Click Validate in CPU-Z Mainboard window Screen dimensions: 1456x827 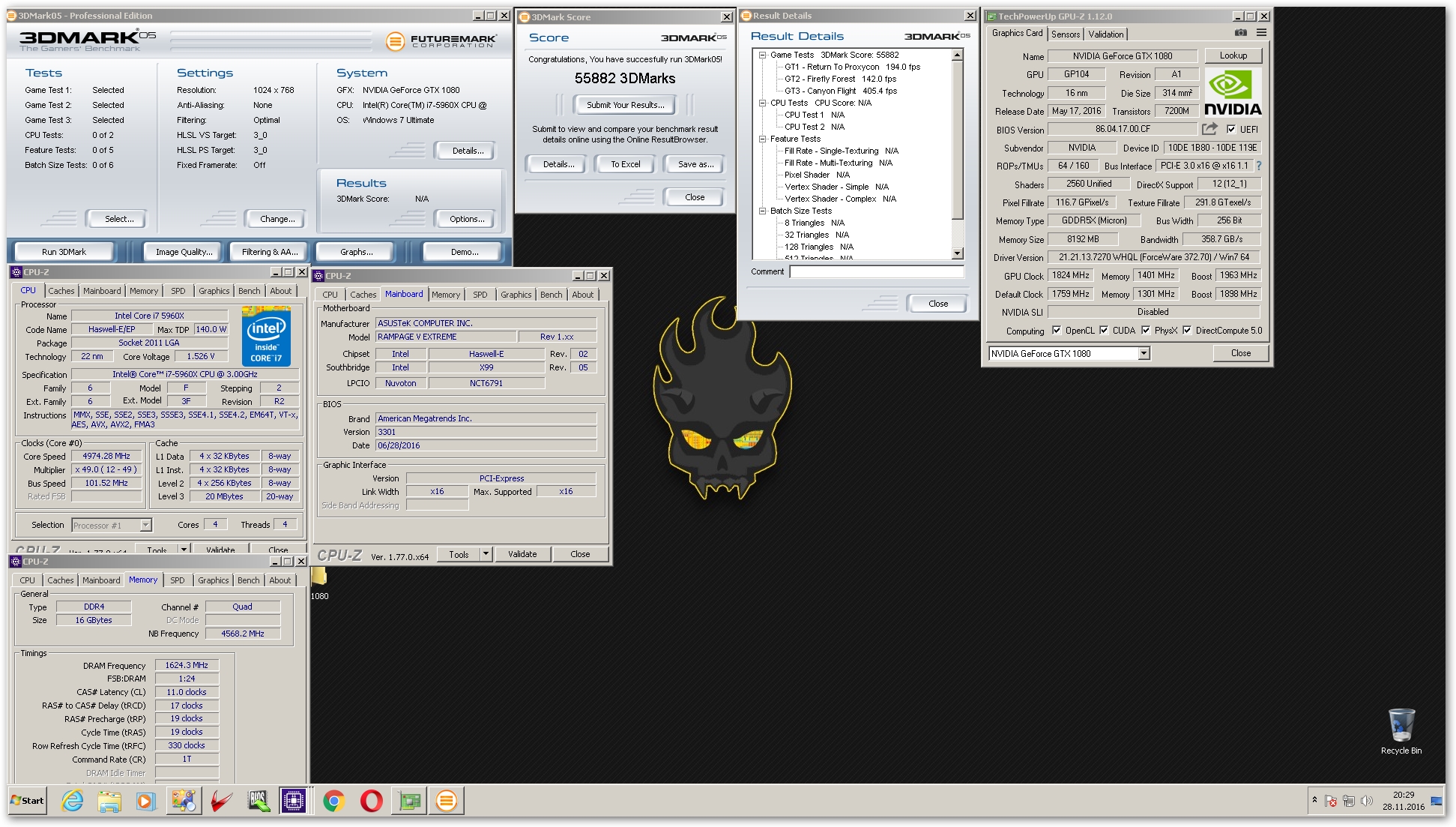pos(522,554)
